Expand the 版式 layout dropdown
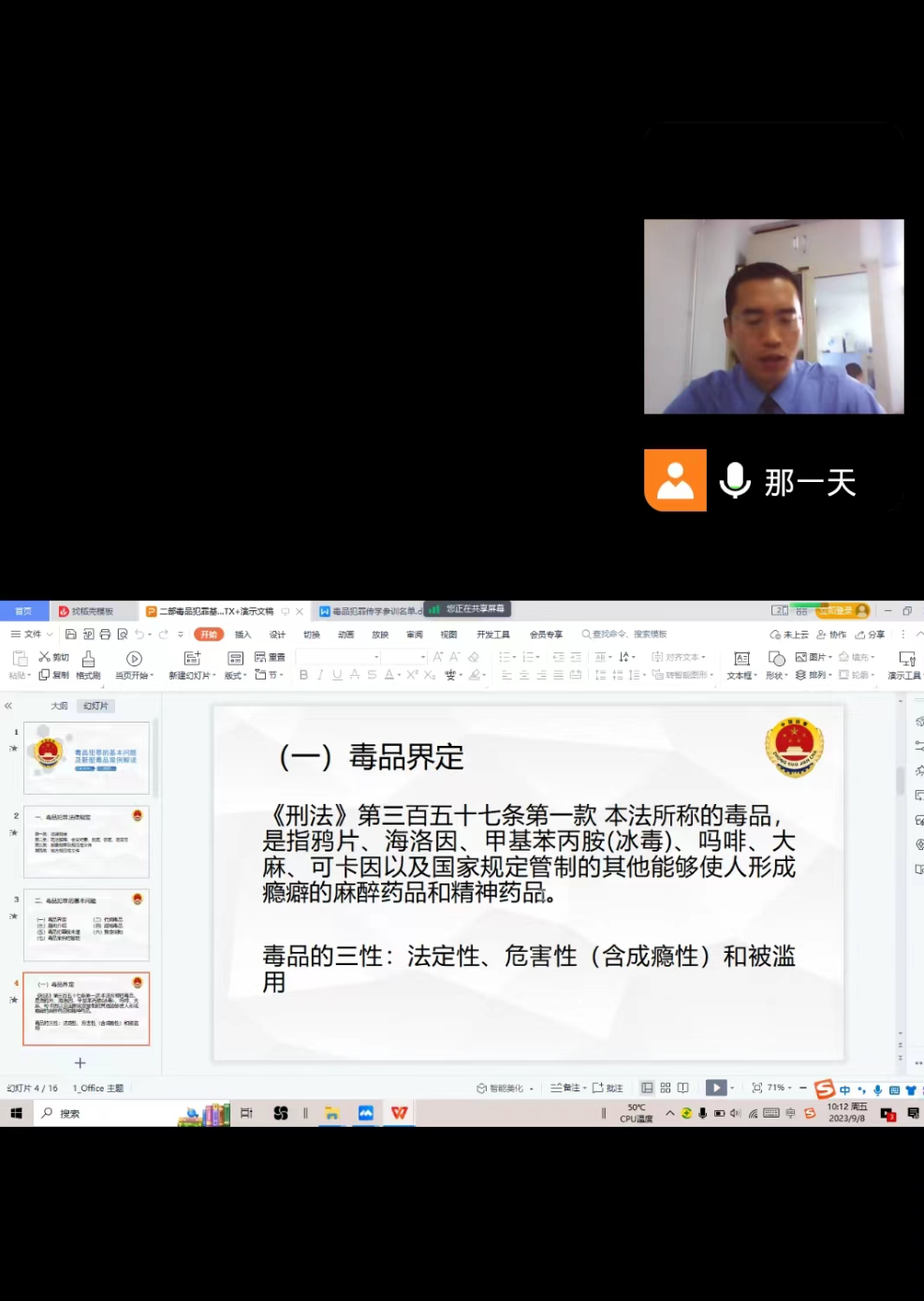The image size is (924, 1301). click(x=234, y=675)
